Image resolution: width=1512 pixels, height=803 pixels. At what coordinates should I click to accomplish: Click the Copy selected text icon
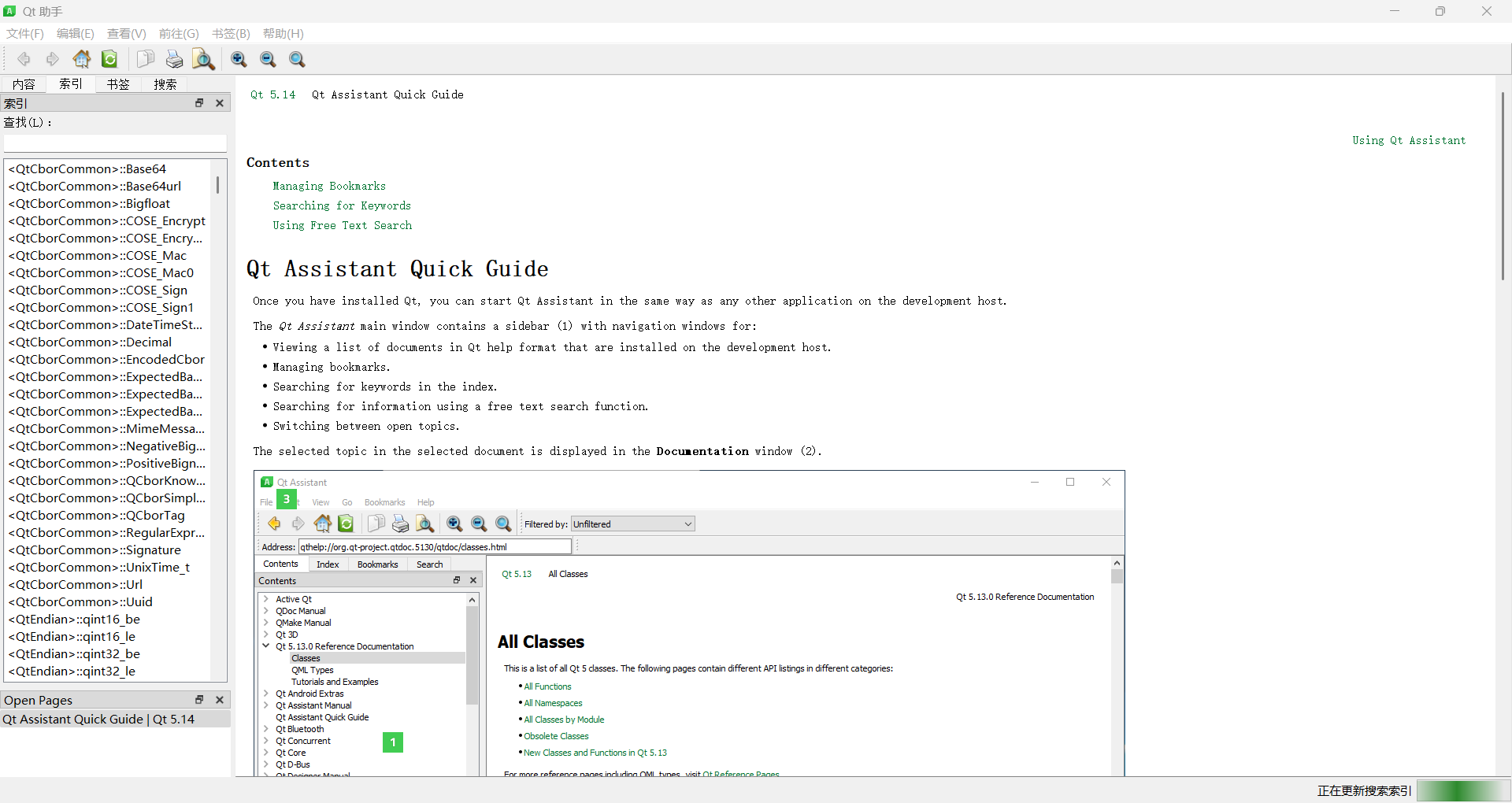(145, 59)
